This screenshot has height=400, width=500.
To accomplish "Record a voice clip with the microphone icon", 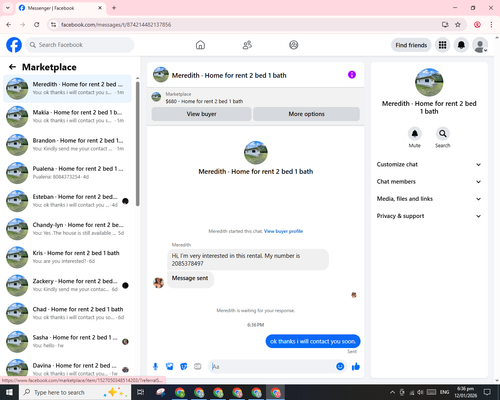I will 155,367.
